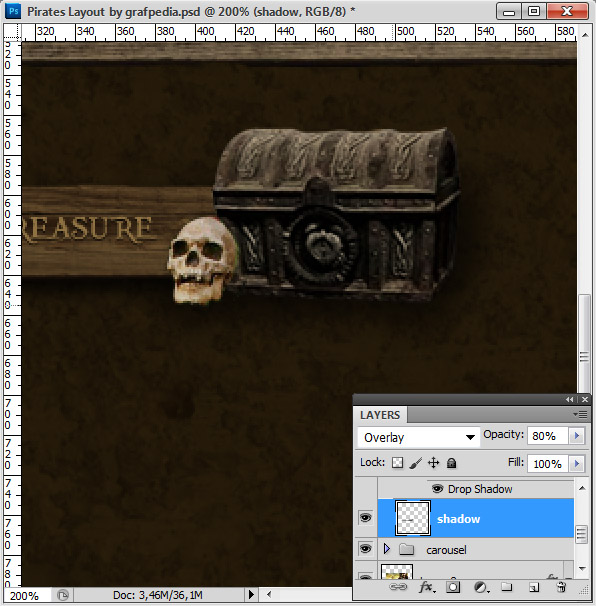The width and height of the screenshot is (596, 606).
Task: Toggle Lock position move-arrows icon
Action: coord(434,463)
